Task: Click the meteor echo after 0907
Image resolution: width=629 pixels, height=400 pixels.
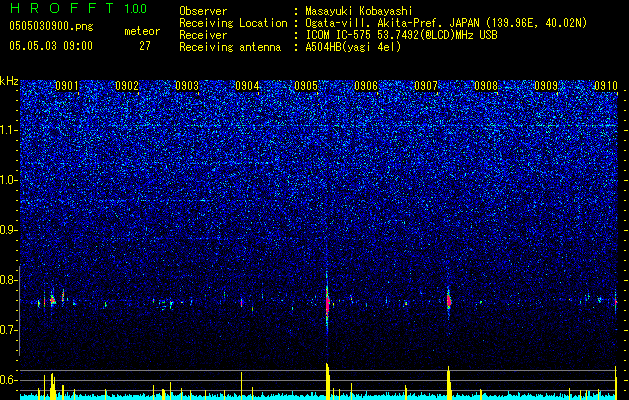Action: pyautogui.click(x=448, y=301)
